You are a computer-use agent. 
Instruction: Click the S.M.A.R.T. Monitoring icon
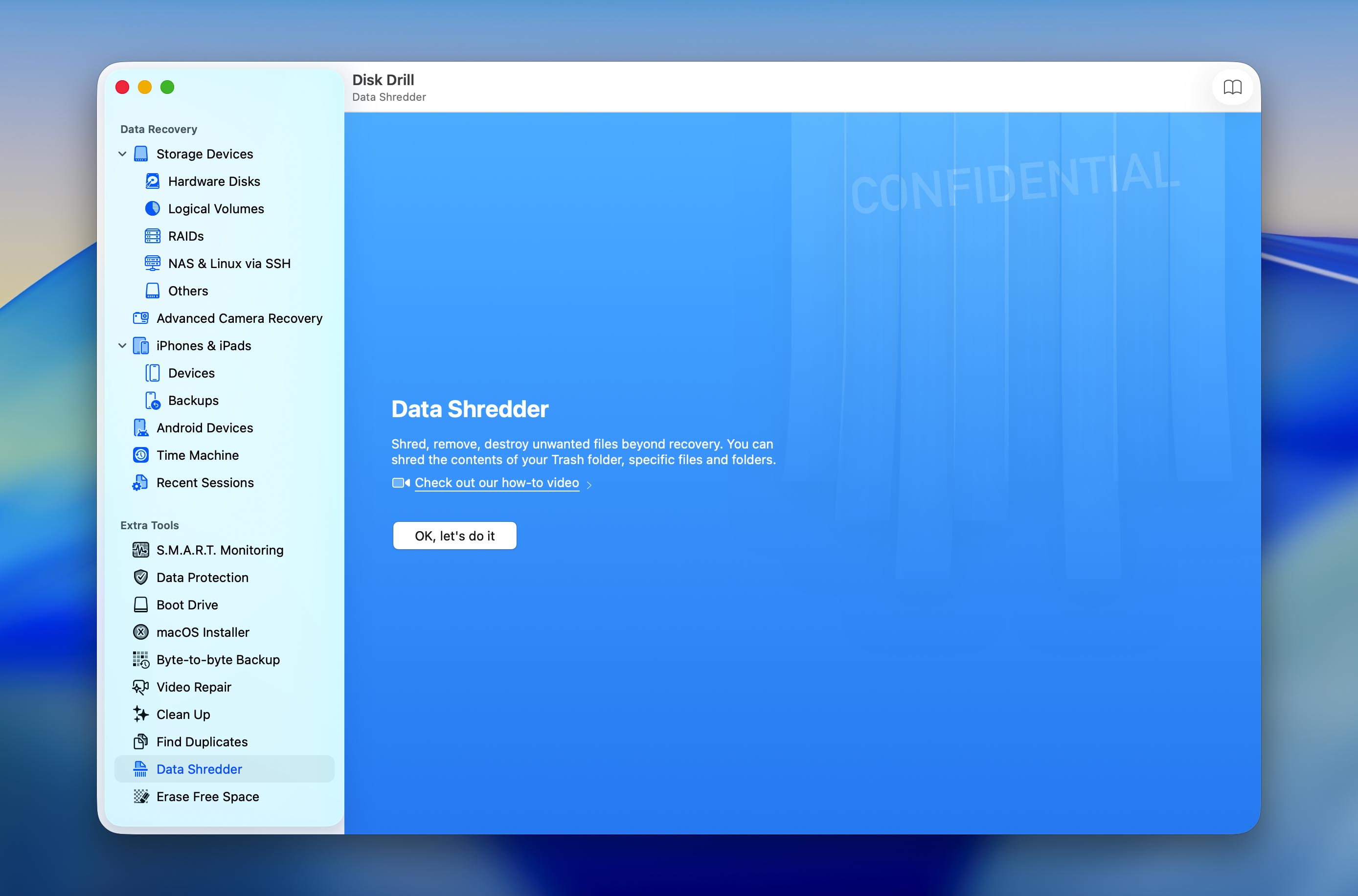(x=140, y=550)
